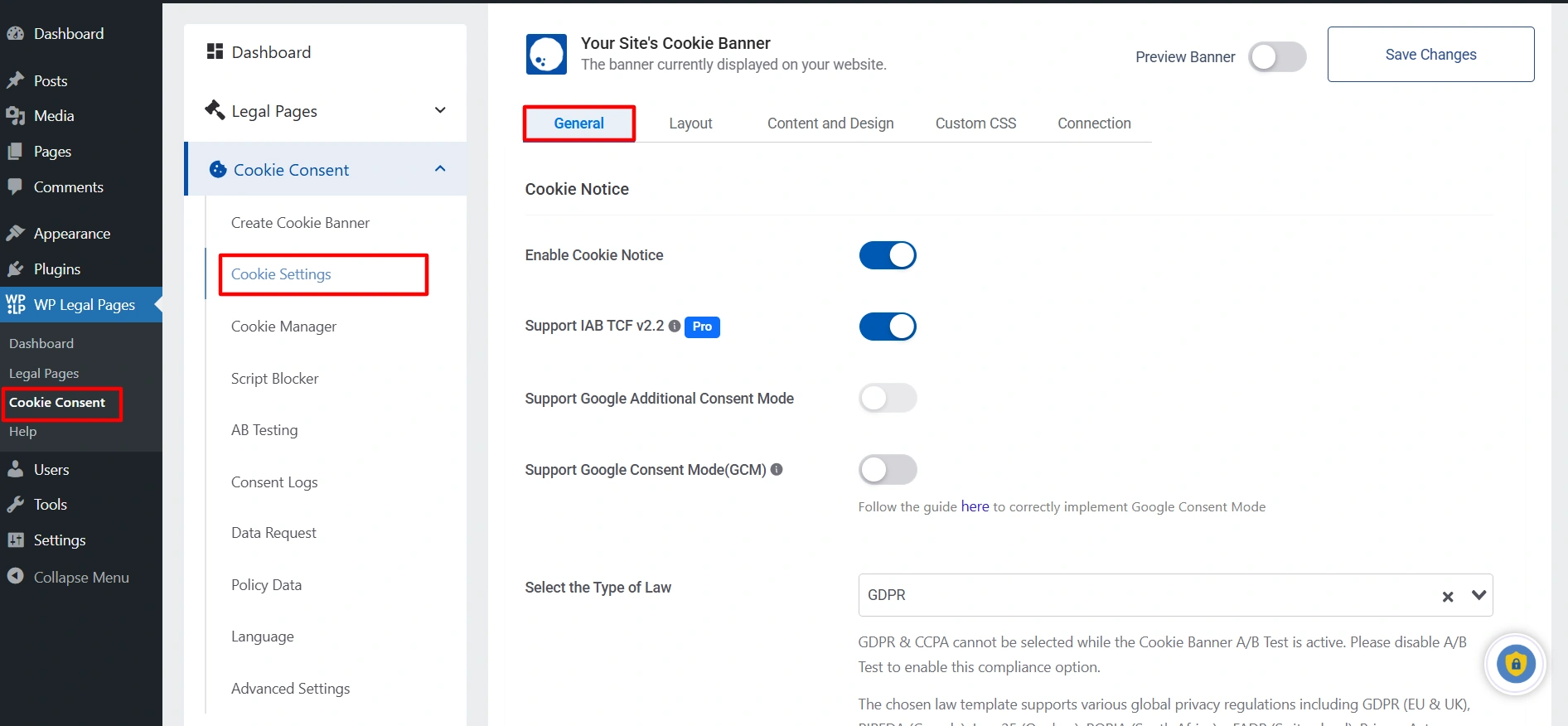1568x726 pixels.
Task: Click the Collapse Menu label
Action: (x=81, y=578)
